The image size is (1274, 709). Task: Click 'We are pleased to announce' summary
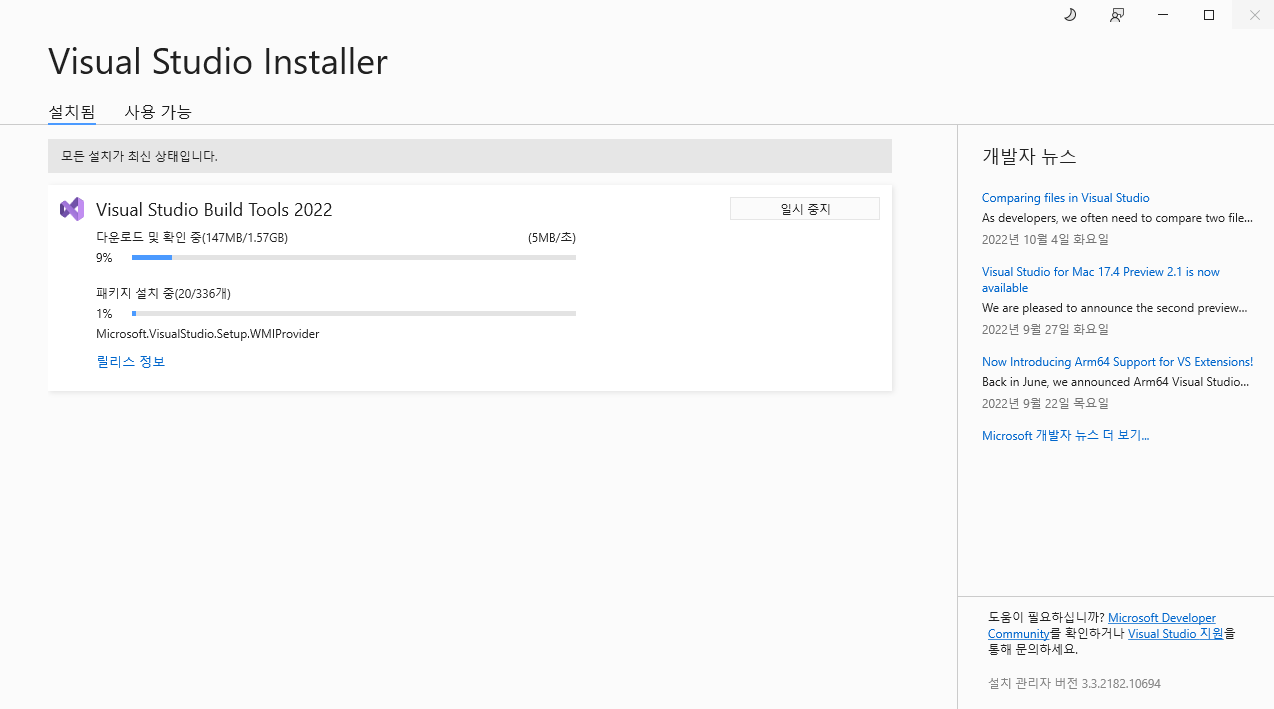point(1115,308)
